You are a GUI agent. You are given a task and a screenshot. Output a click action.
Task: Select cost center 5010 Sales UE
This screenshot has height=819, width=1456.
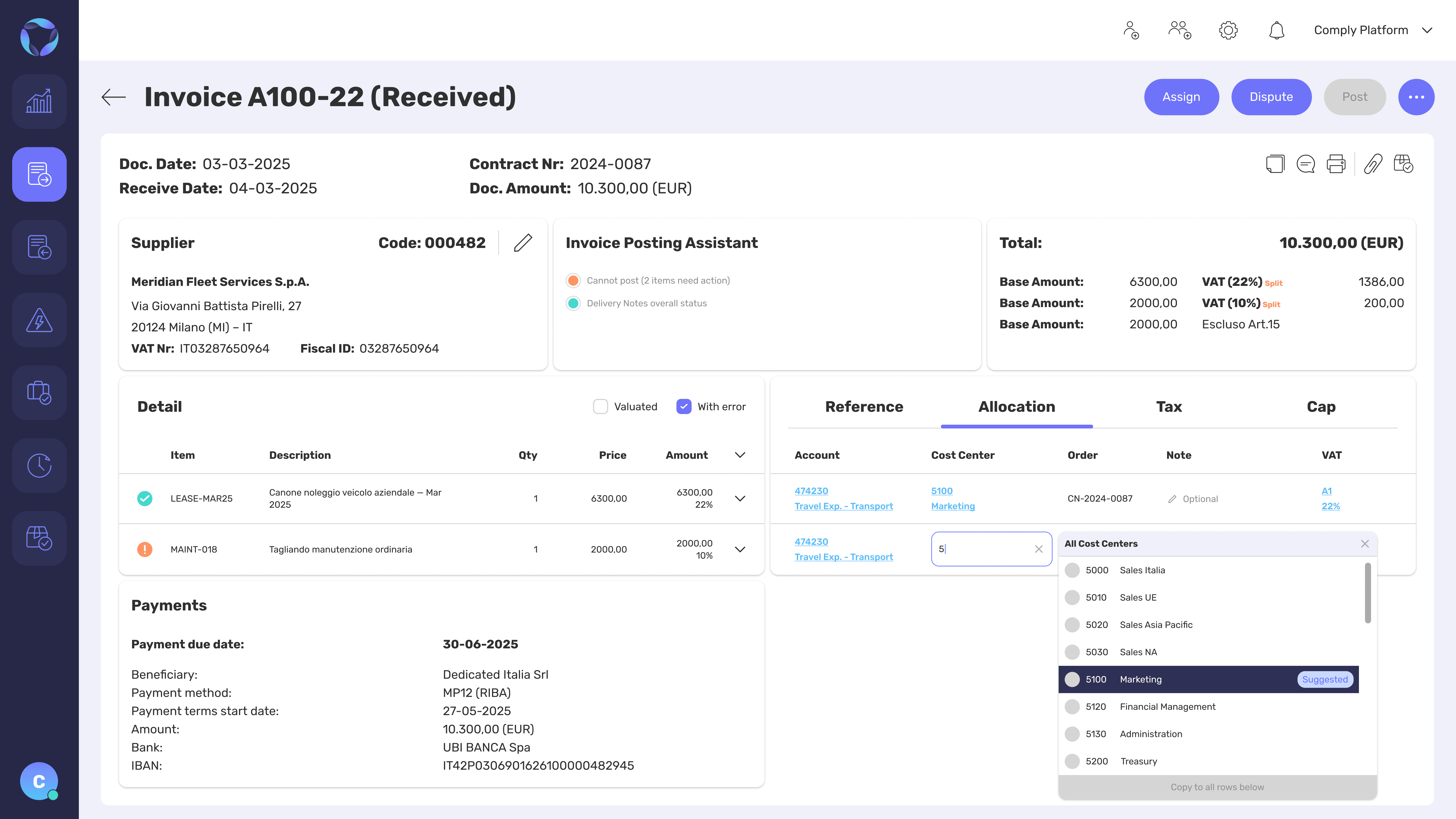pos(1208,597)
